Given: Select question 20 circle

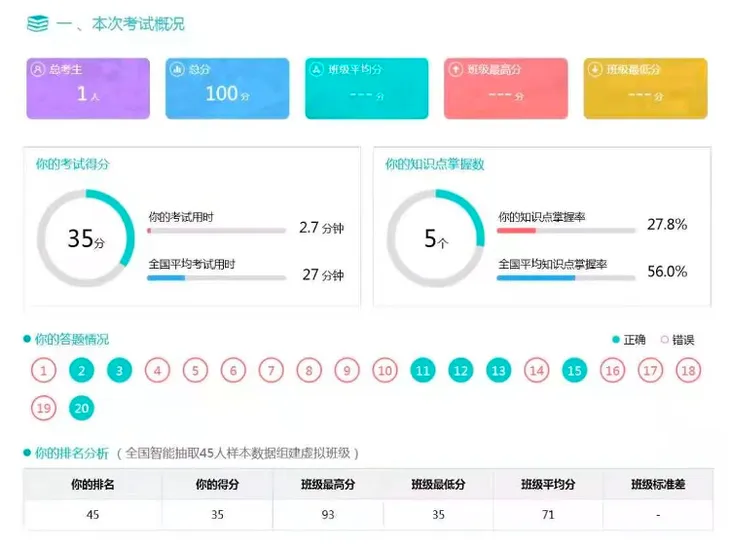Looking at the screenshot, I should coord(81,408).
